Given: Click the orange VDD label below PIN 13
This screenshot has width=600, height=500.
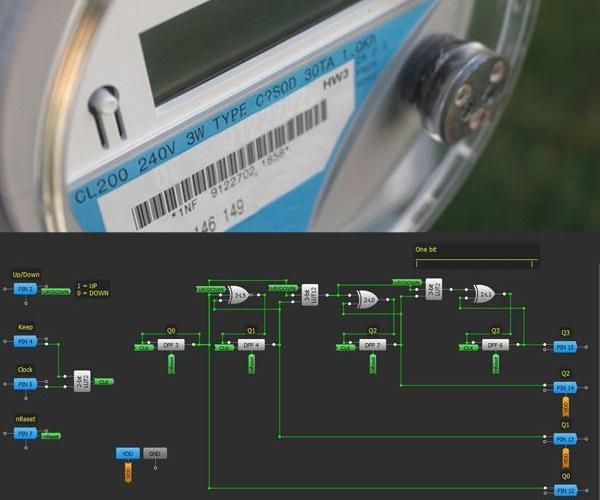Looking at the screenshot, I should click(566, 458).
